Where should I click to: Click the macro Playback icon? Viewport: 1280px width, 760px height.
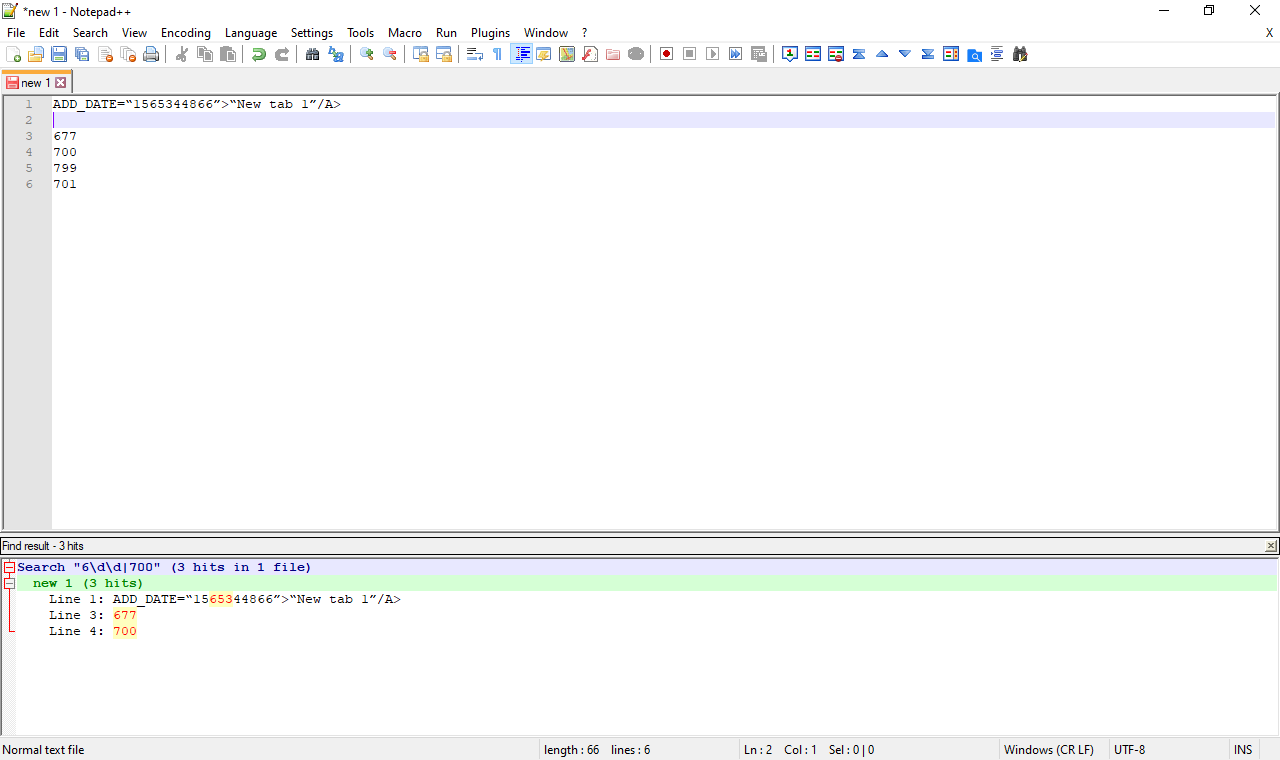point(713,54)
